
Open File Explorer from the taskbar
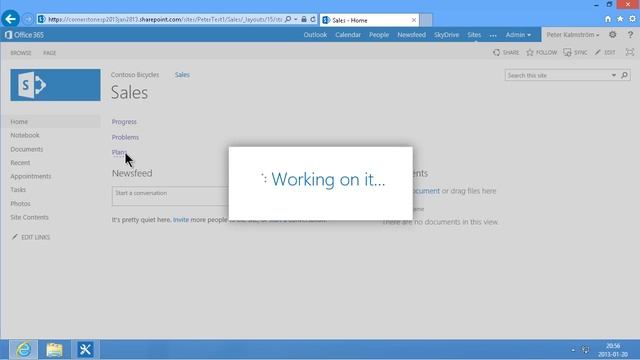(x=54, y=350)
